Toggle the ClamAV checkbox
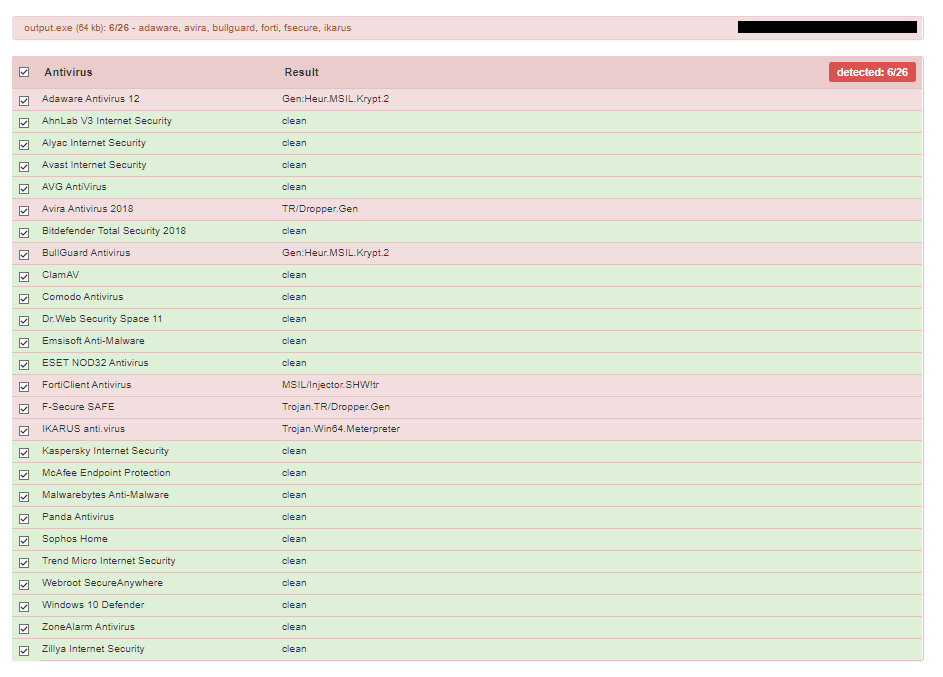The height and width of the screenshot is (677, 943). [x=24, y=277]
